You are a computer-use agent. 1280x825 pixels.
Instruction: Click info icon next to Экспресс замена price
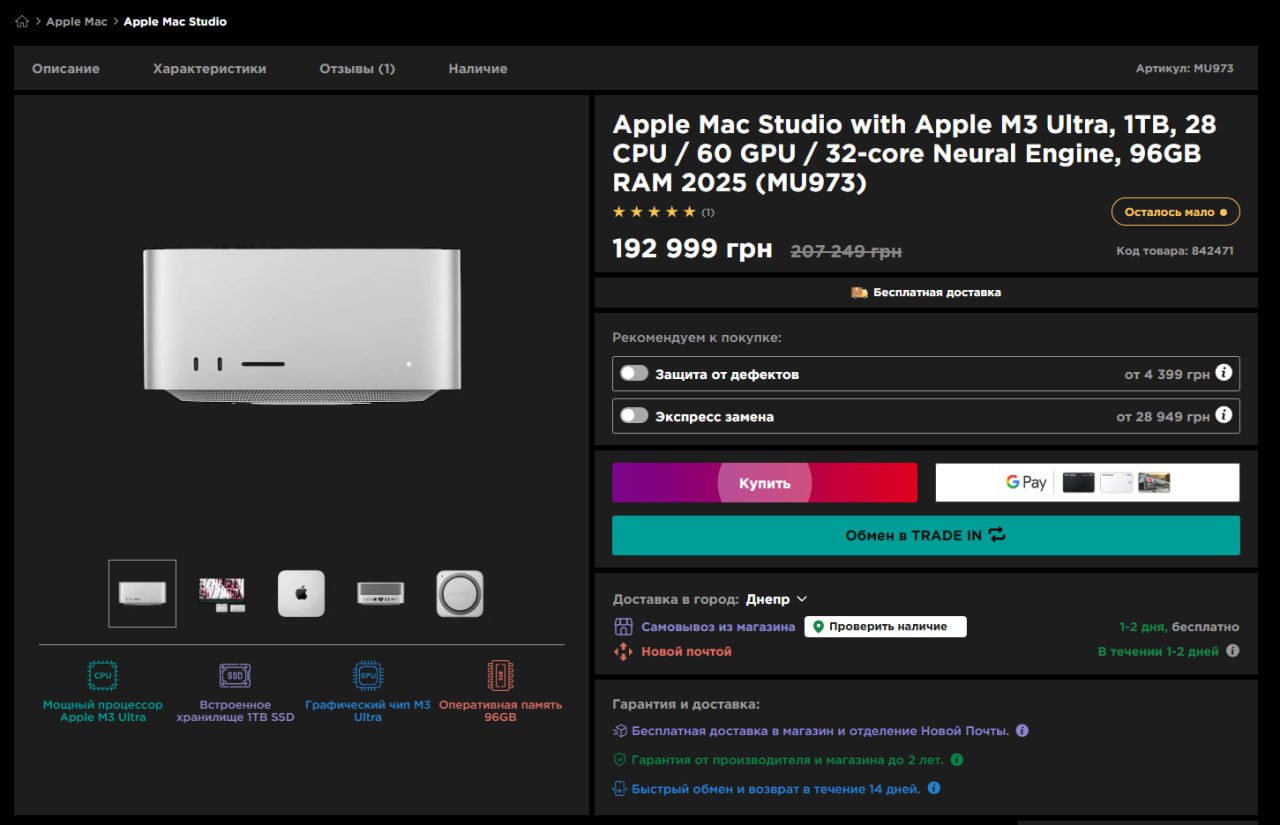coord(1224,416)
